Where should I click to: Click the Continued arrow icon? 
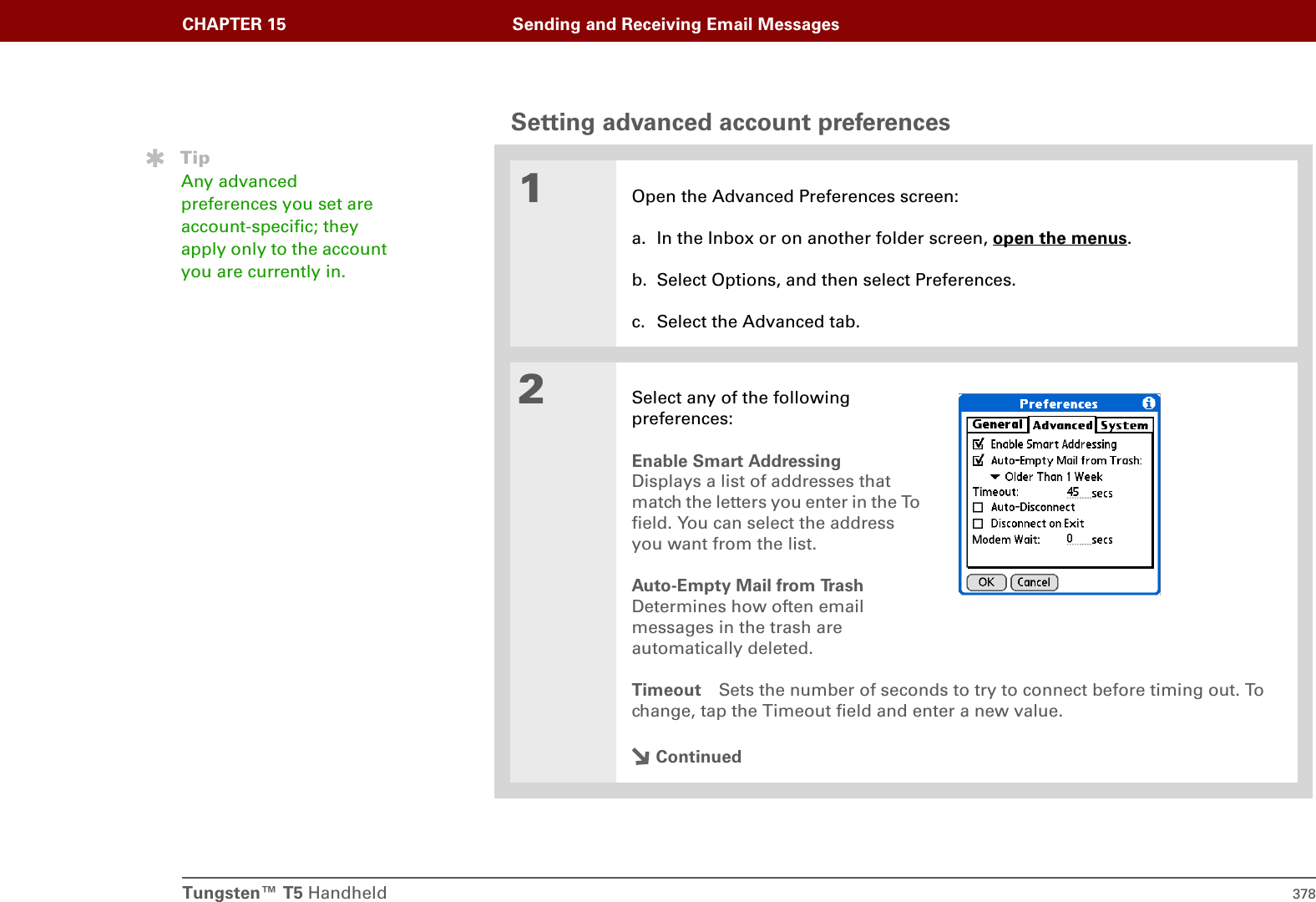[x=640, y=757]
